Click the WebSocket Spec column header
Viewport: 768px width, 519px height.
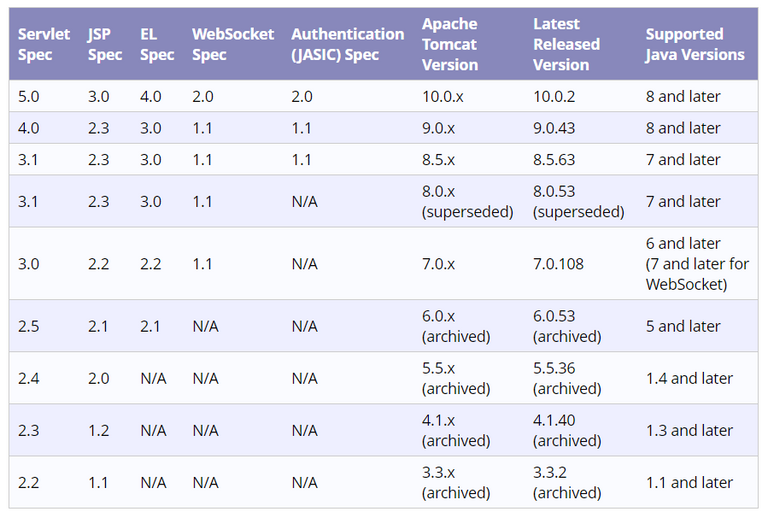click(x=233, y=44)
